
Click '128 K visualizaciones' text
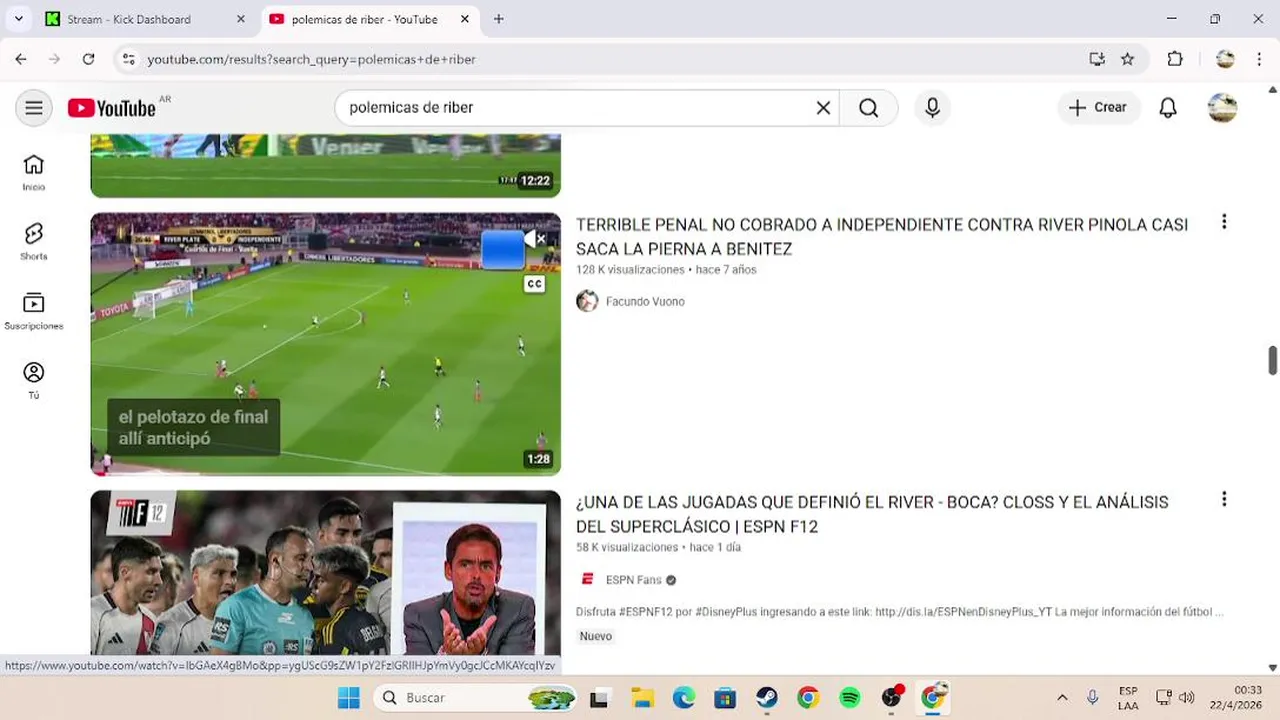coord(630,270)
